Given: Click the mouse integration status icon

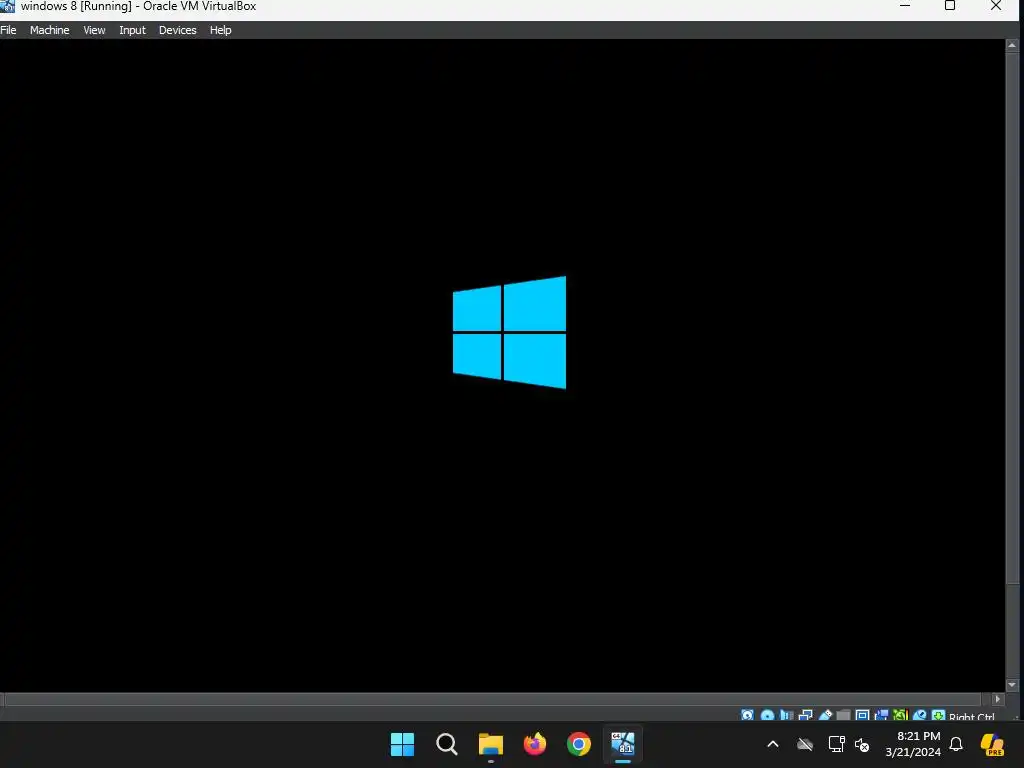Looking at the screenshot, I should click(x=920, y=716).
